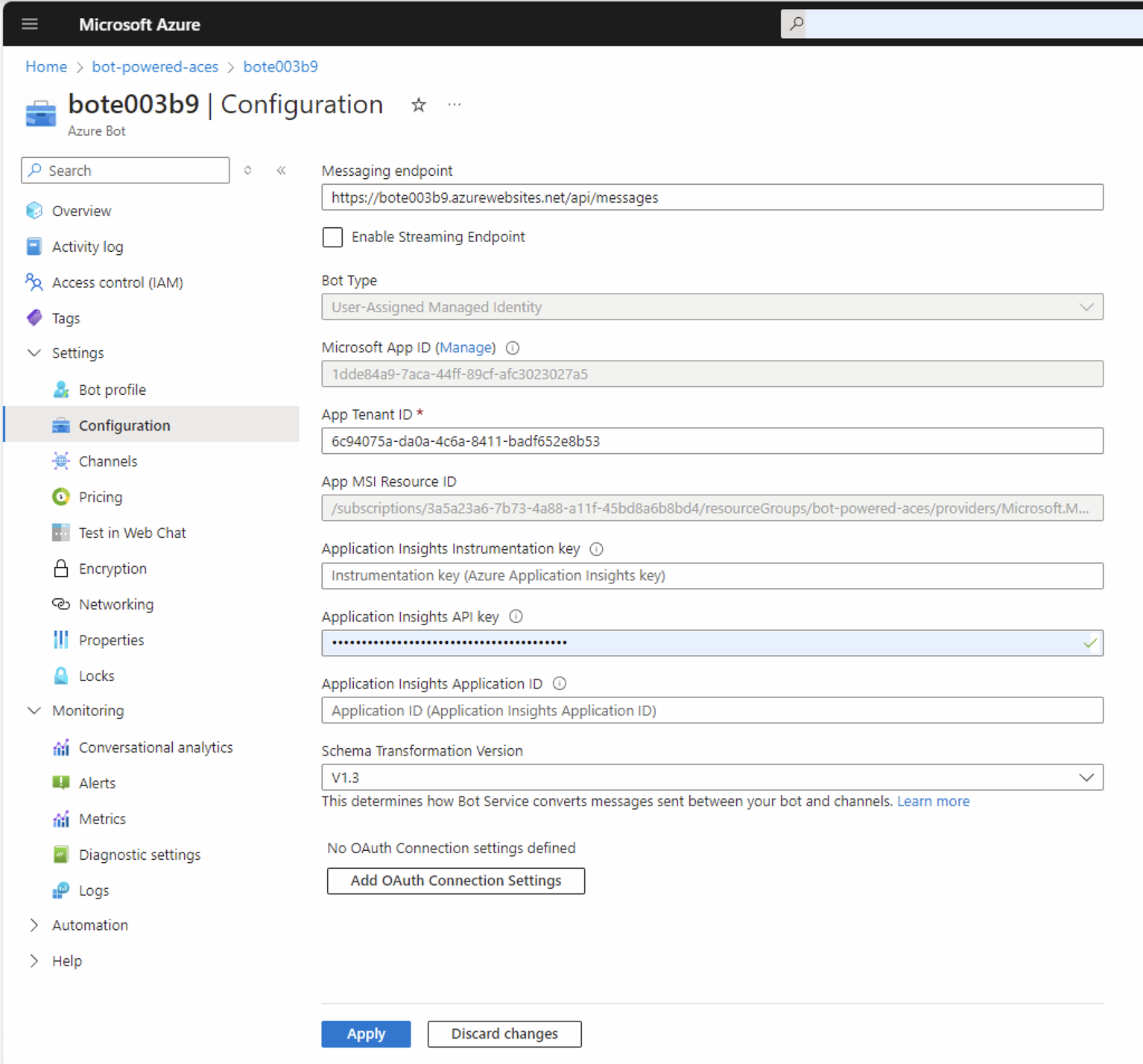Click the Application Insights API key info icon
Image resolution: width=1143 pixels, height=1064 pixels.
click(516, 616)
